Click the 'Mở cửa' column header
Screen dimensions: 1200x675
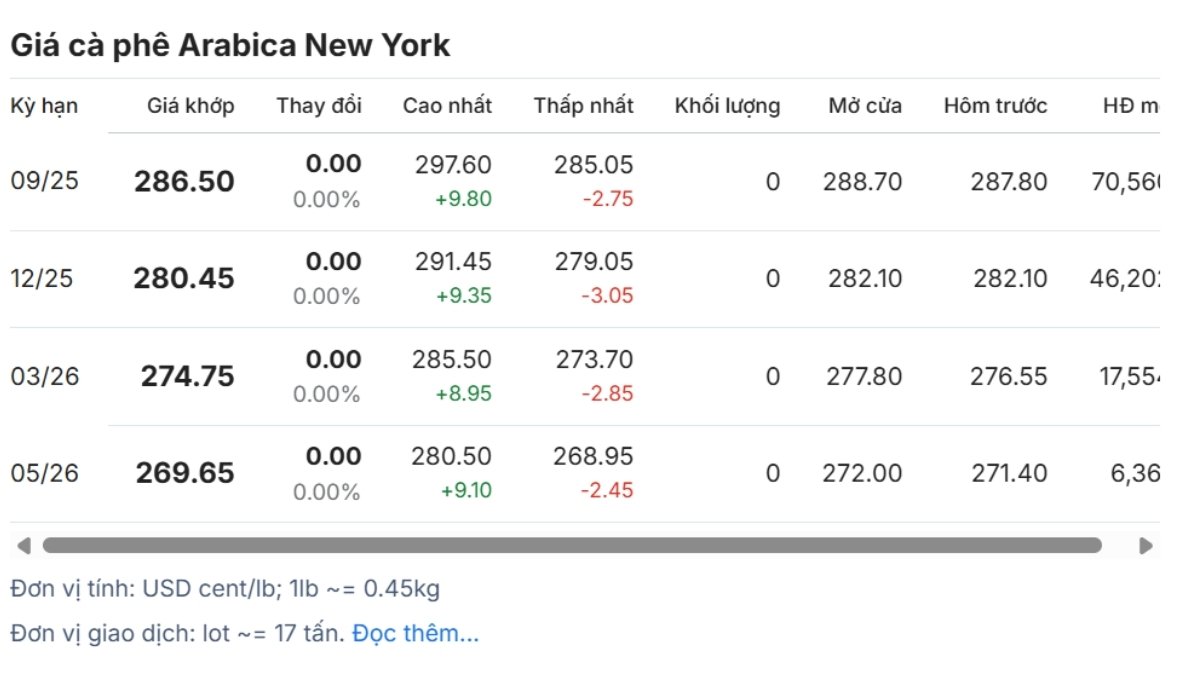coord(865,106)
